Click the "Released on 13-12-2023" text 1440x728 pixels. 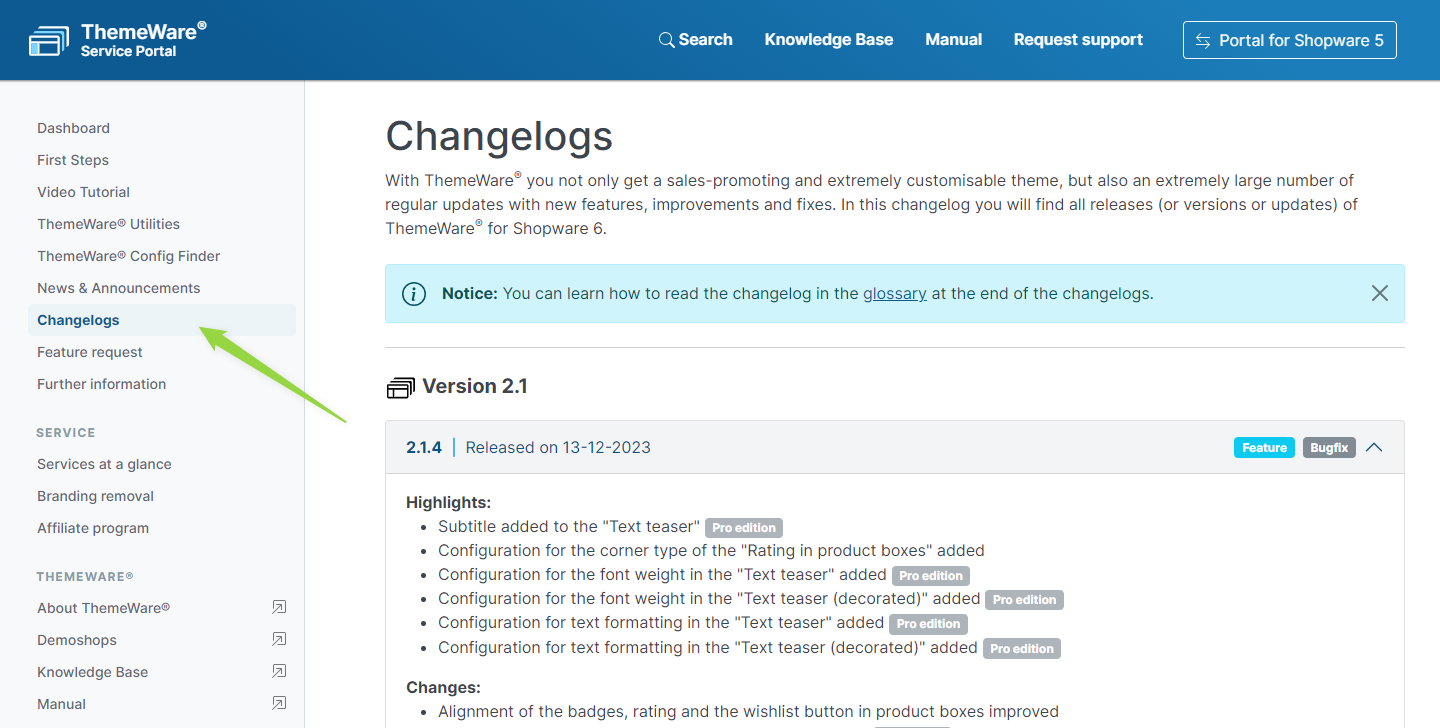tap(558, 447)
